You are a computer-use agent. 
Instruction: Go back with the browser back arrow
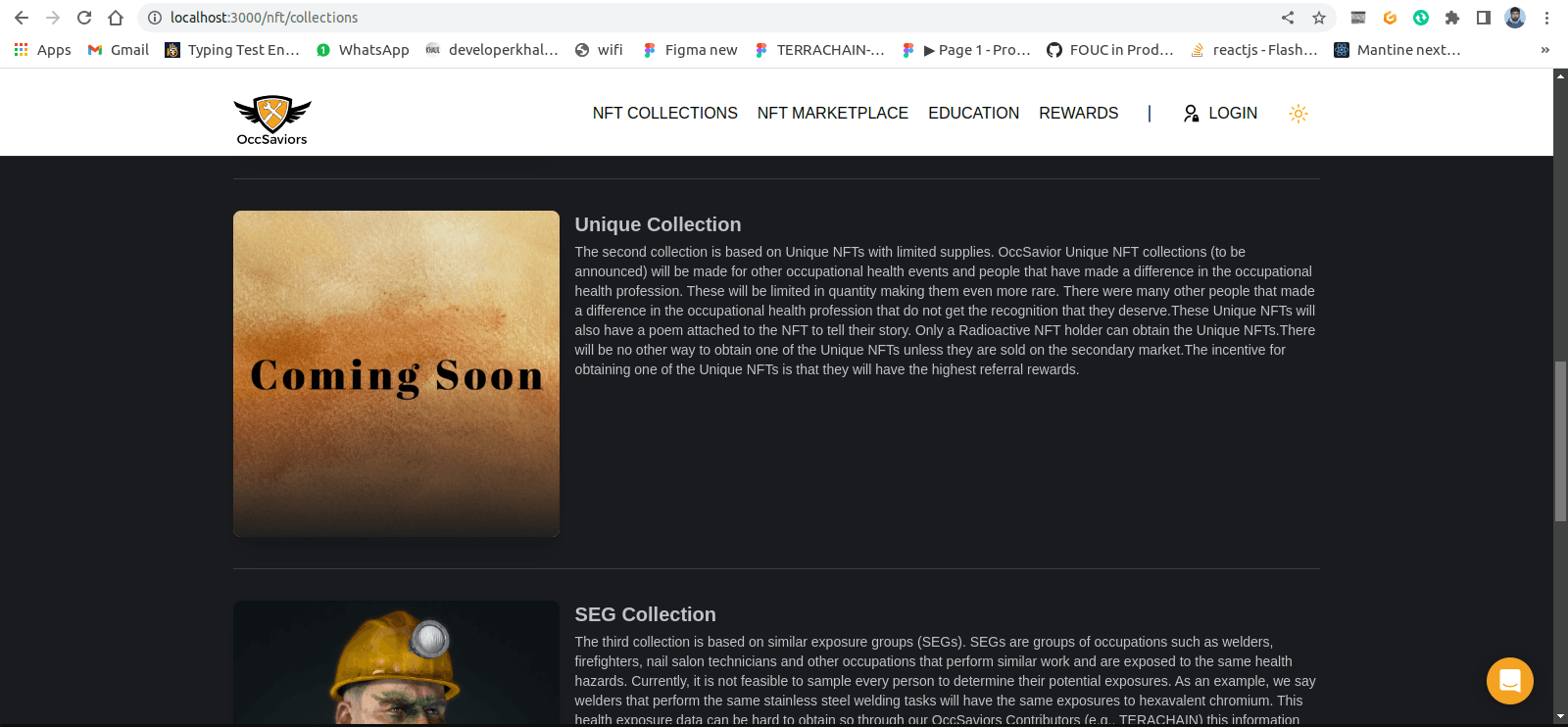[x=22, y=18]
